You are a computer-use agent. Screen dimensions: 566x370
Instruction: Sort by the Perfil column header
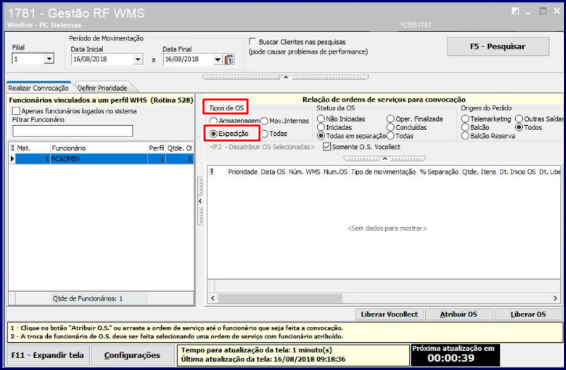(156, 148)
